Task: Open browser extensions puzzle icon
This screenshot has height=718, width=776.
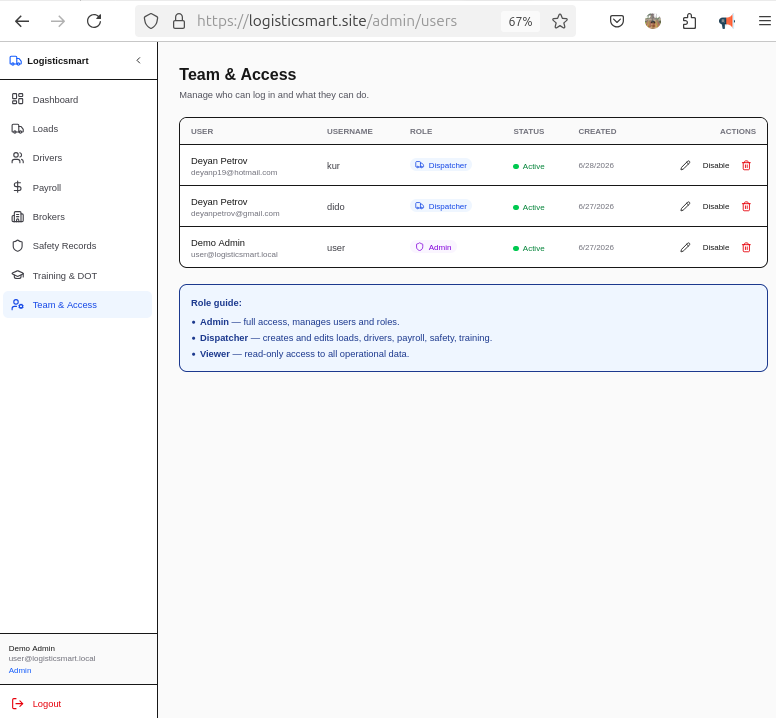Action: point(689,21)
